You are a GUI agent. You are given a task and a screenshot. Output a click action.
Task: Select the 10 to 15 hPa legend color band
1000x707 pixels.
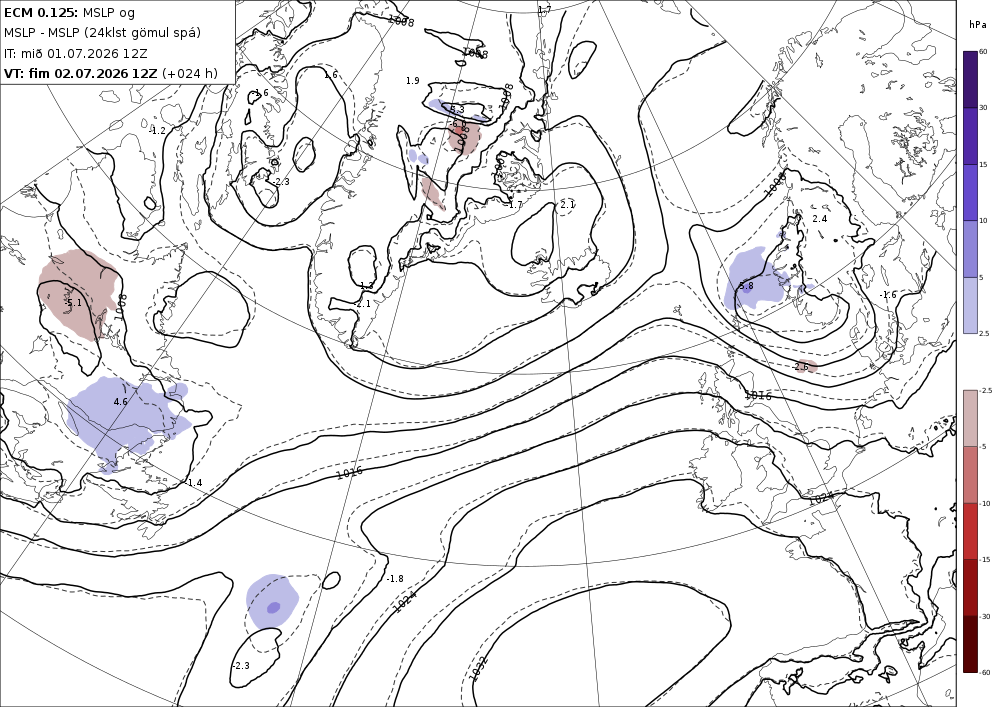[x=970, y=193]
